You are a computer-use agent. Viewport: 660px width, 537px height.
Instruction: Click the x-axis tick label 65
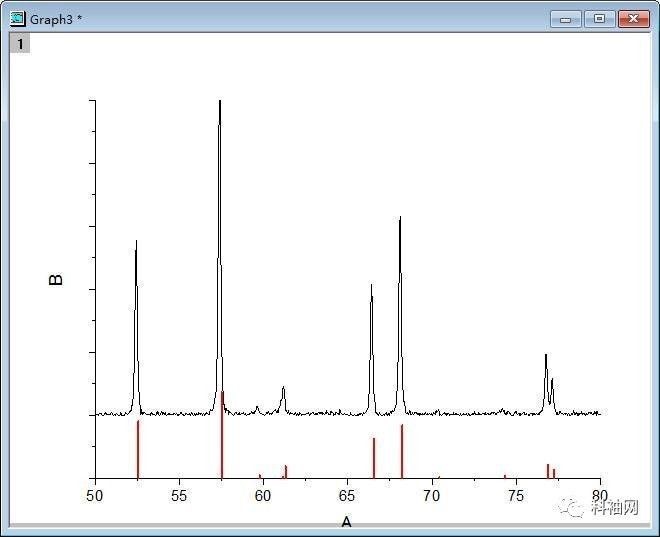click(x=347, y=496)
